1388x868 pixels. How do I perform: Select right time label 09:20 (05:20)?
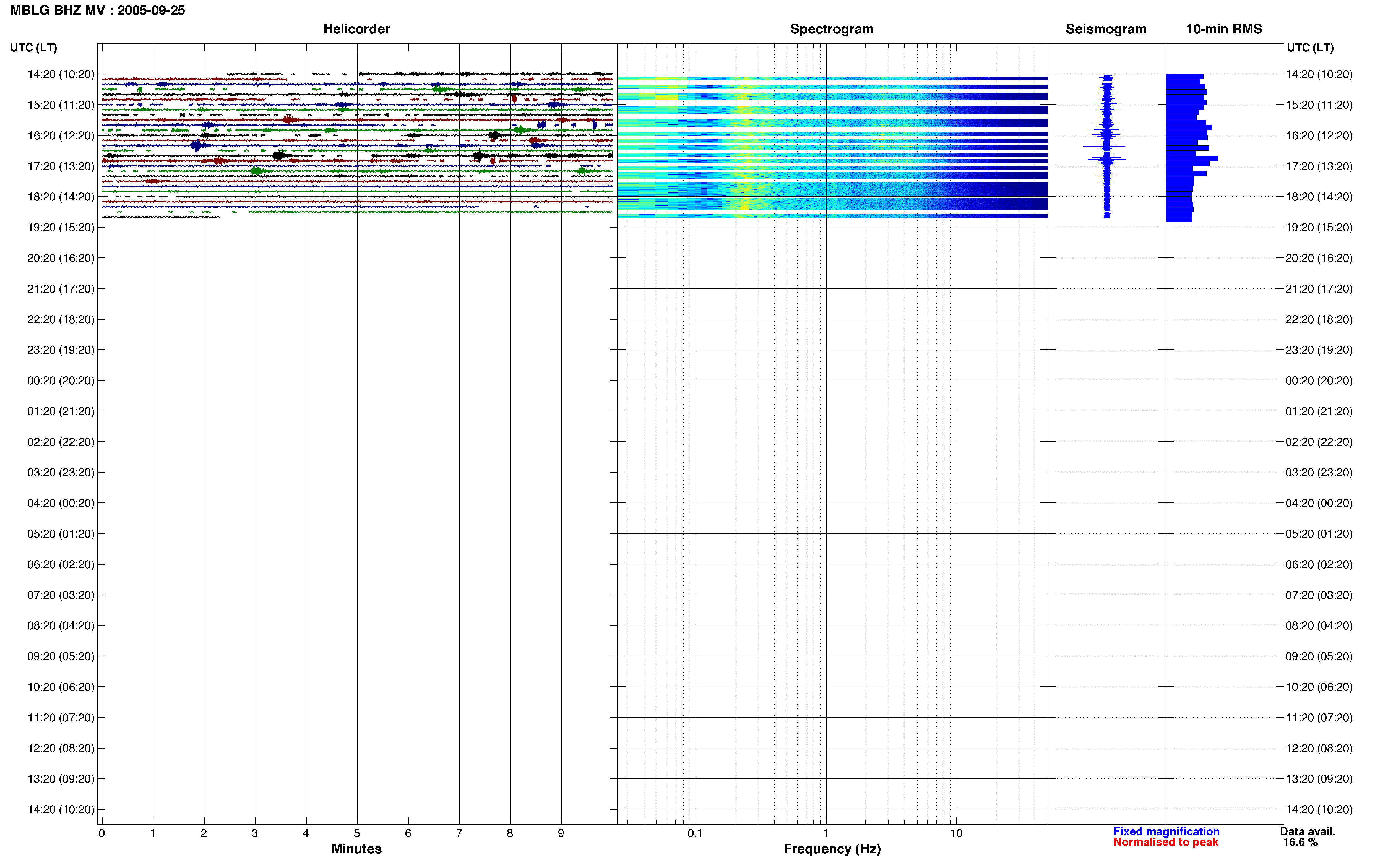pyautogui.click(x=1319, y=656)
